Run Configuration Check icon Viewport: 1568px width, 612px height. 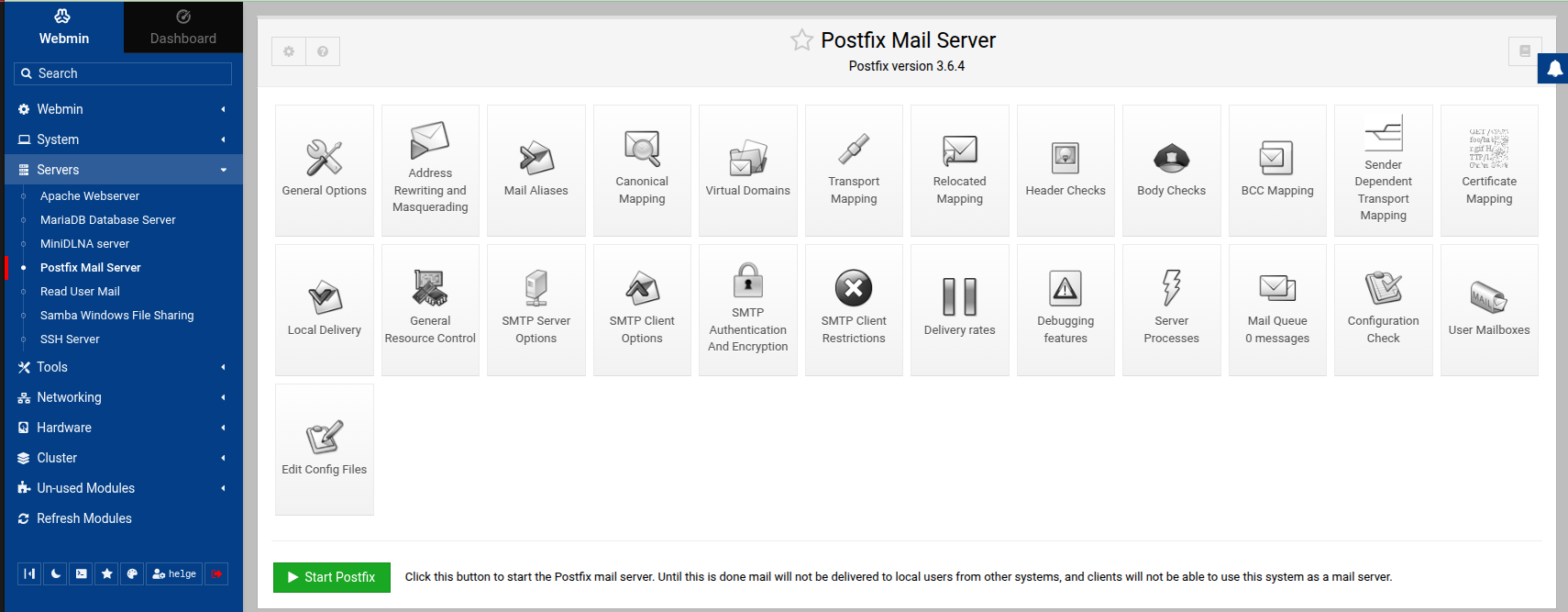1383,309
